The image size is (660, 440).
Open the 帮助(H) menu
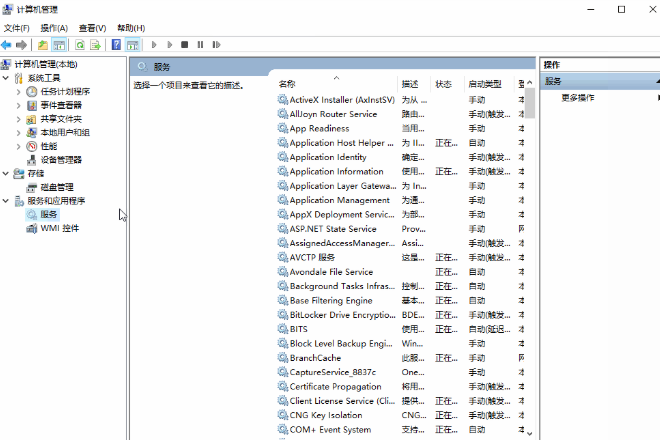click(x=131, y=28)
